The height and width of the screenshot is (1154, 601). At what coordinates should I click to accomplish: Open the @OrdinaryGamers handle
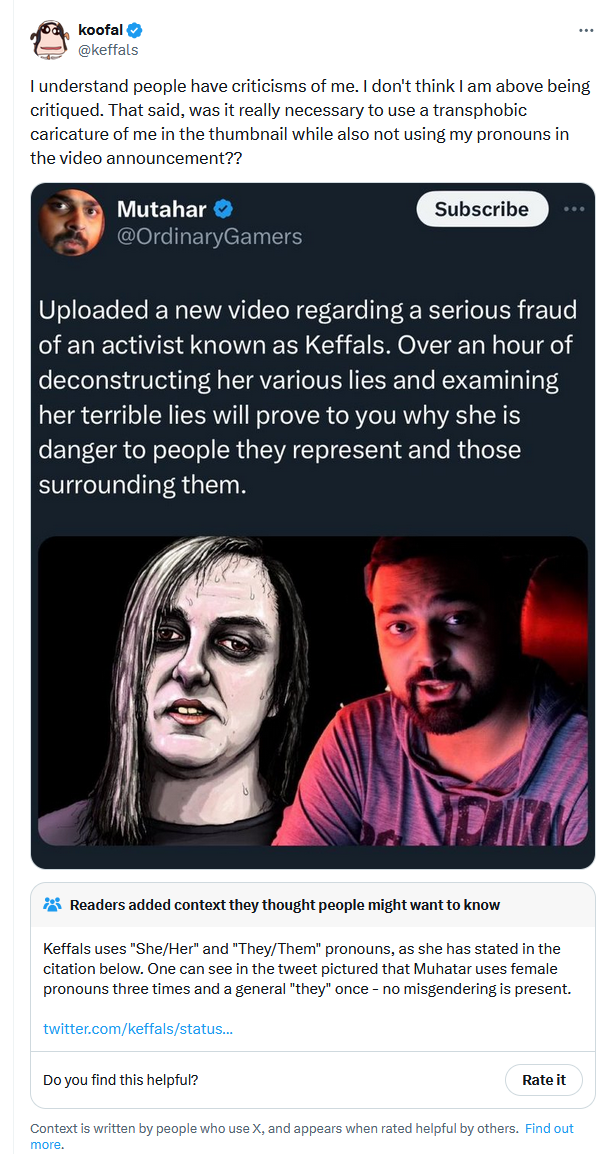[x=210, y=236]
